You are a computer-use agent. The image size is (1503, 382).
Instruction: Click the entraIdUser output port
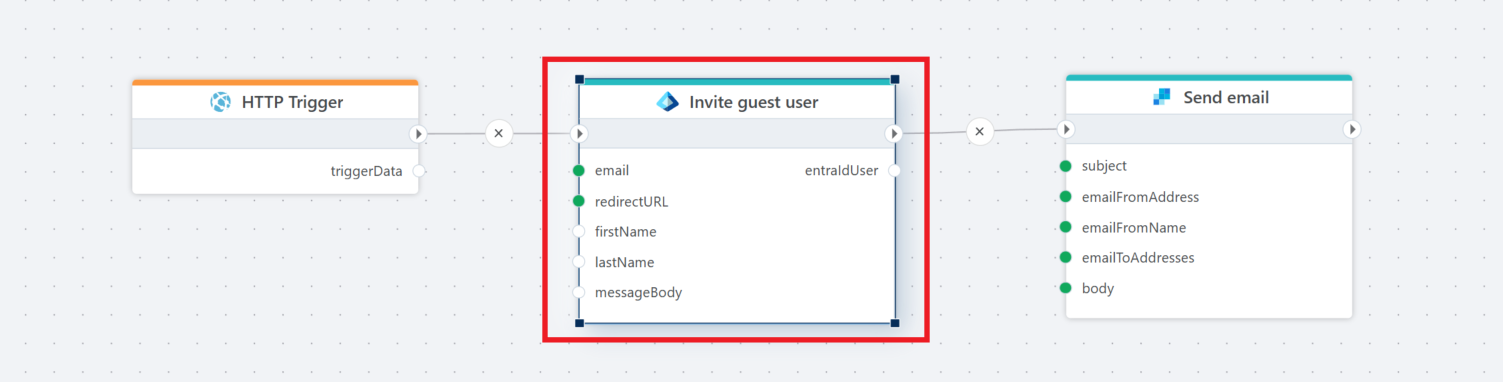pos(895,171)
